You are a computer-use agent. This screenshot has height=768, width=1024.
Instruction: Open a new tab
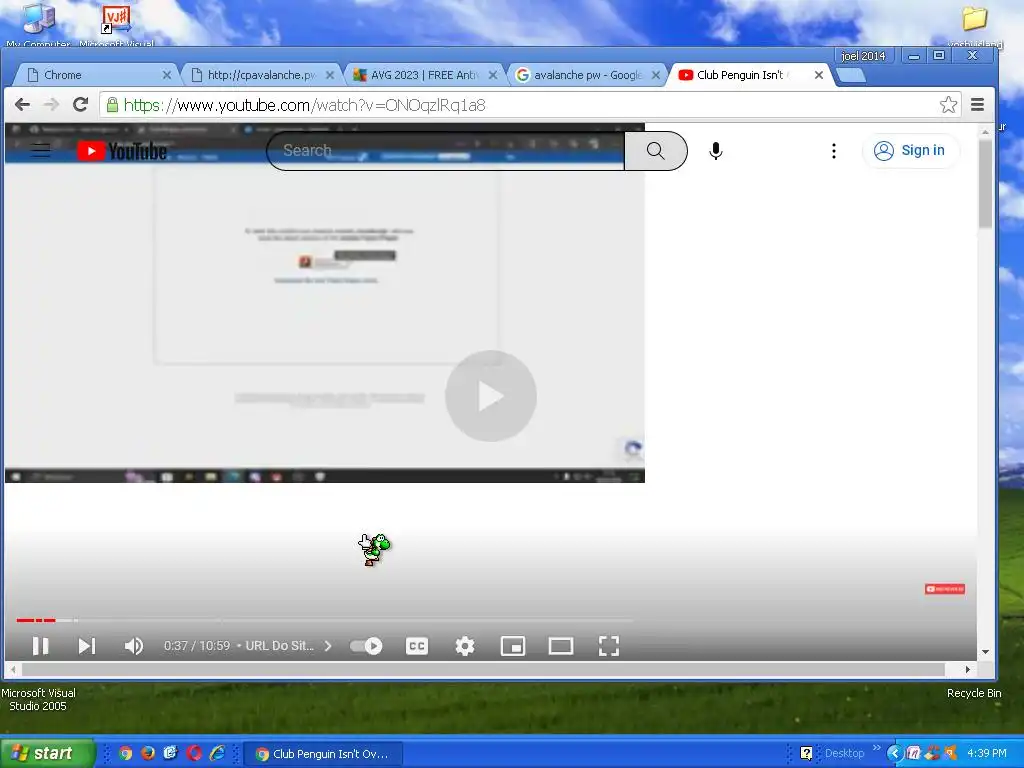point(851,76)
